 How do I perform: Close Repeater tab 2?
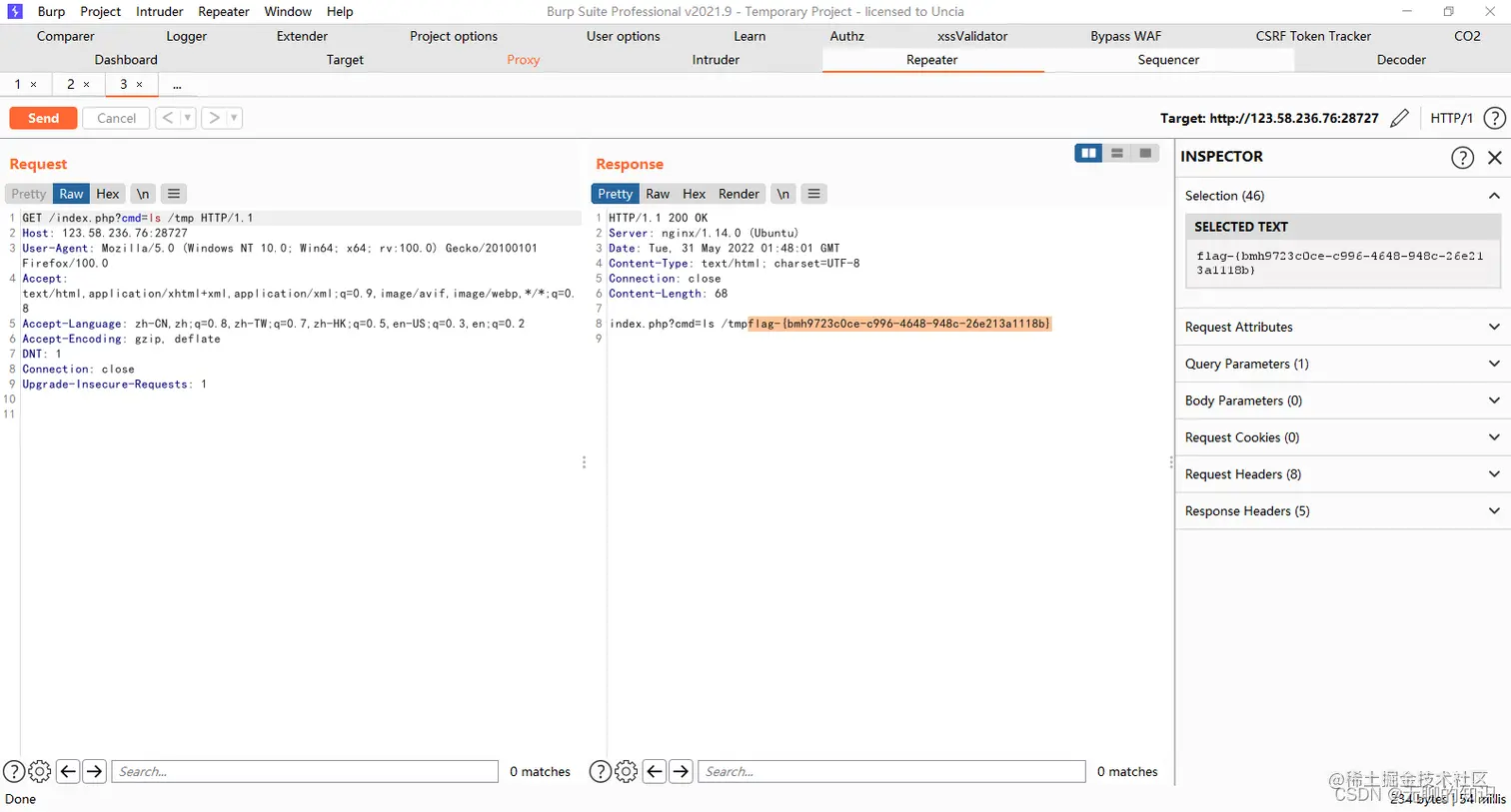click(x=86, y=85)
